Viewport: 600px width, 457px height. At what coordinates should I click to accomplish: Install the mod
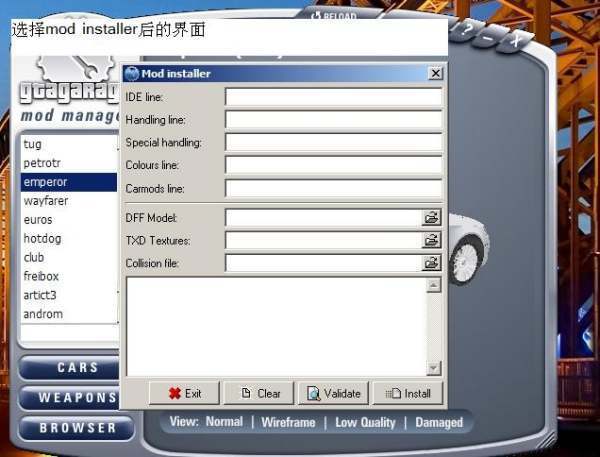point(408,393)
